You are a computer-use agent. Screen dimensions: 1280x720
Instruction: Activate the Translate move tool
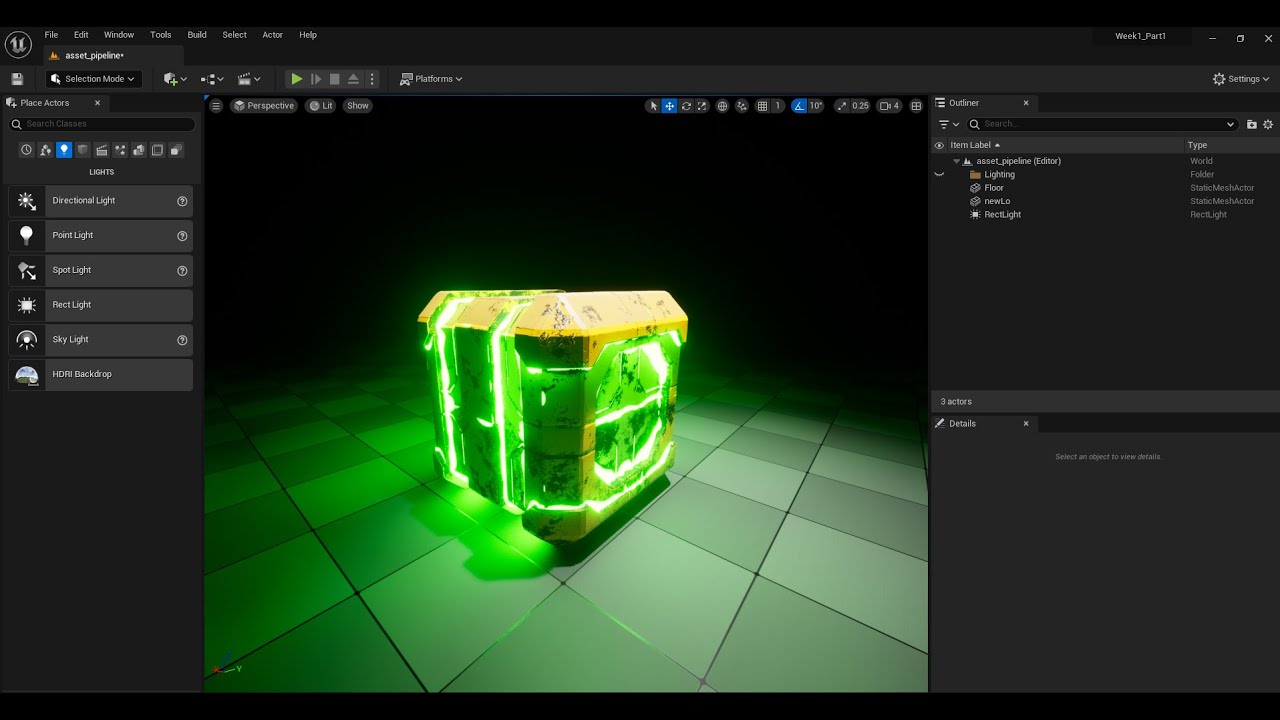[670, 106]
